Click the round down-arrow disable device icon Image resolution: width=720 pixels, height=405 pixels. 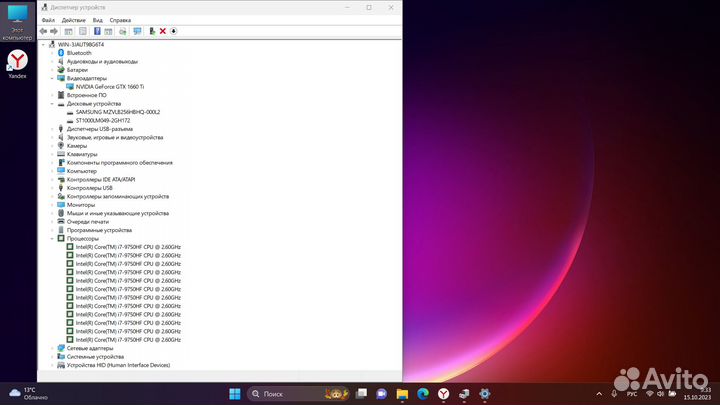[x=174, y=31]
